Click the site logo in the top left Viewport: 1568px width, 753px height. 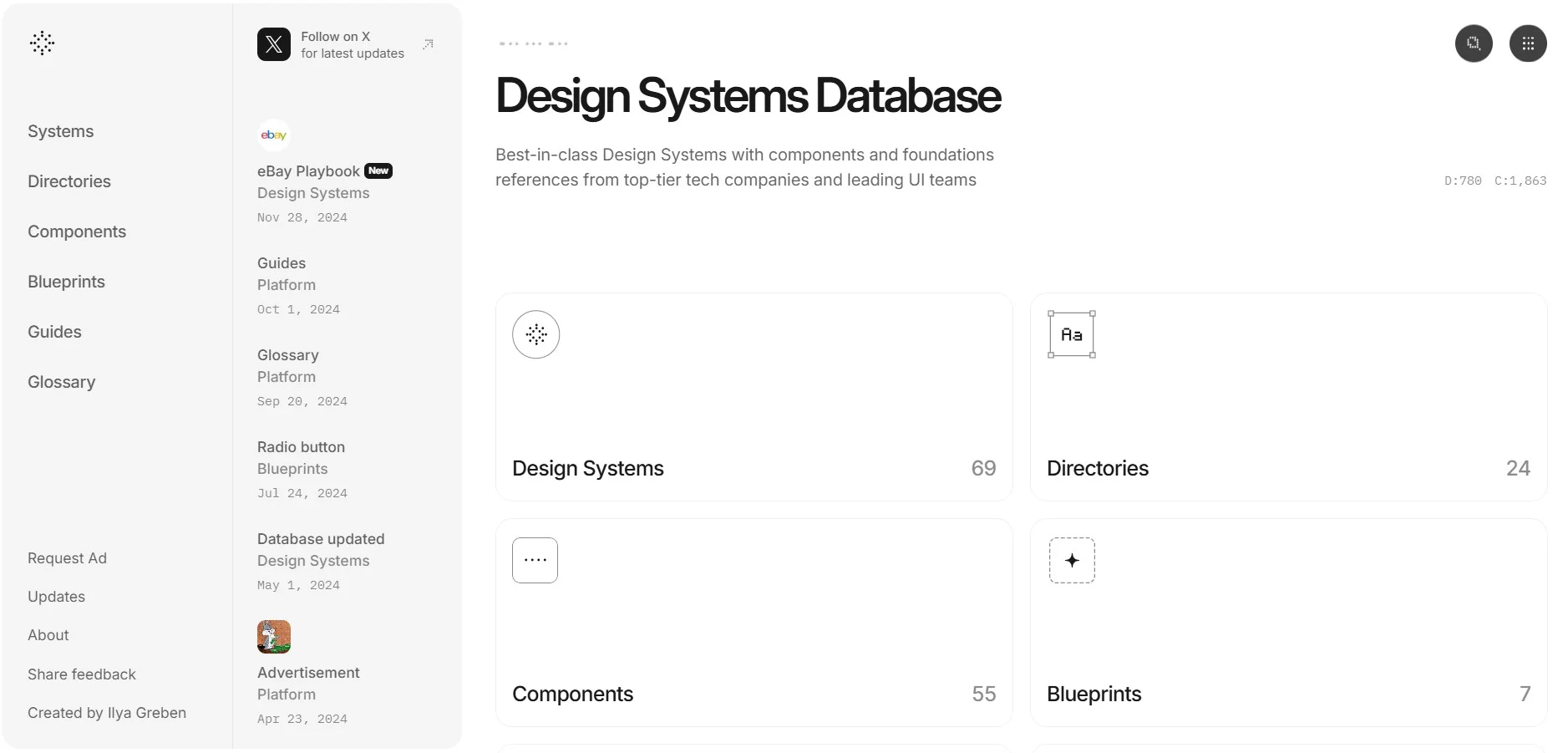click(42, 43)
